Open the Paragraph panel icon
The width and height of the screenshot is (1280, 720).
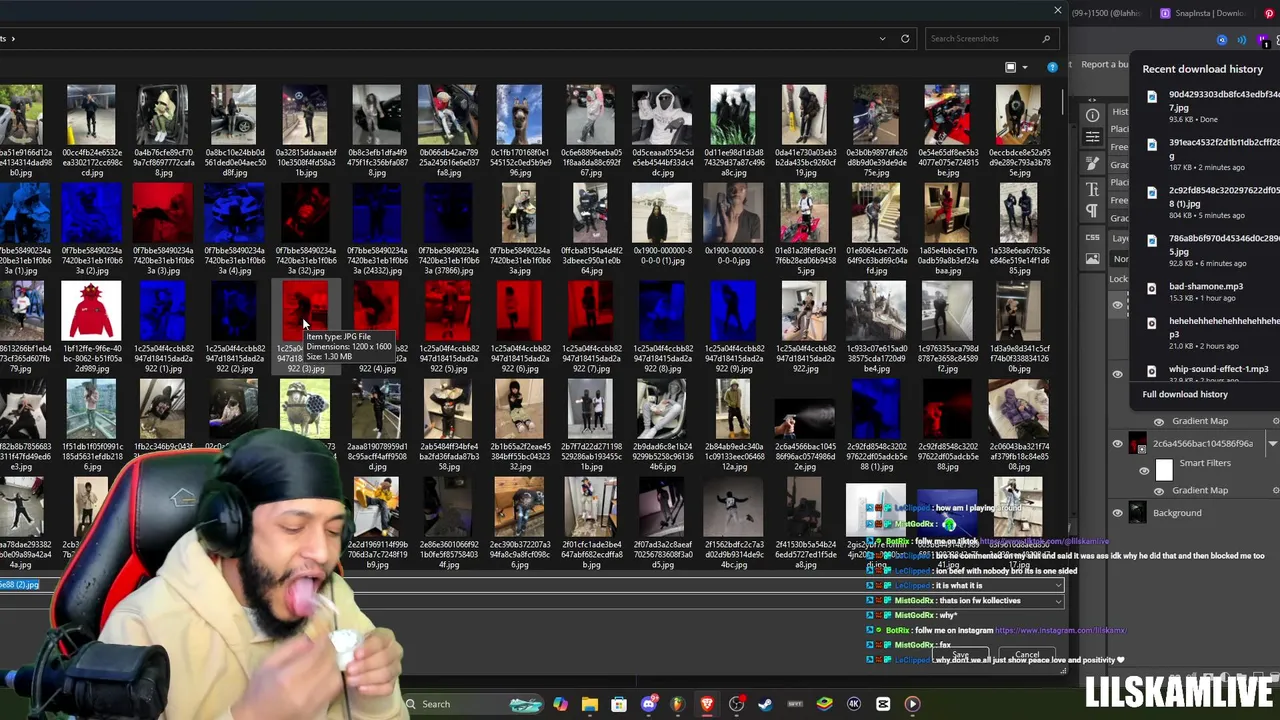pyautogui.click(x=1092, y=210)
